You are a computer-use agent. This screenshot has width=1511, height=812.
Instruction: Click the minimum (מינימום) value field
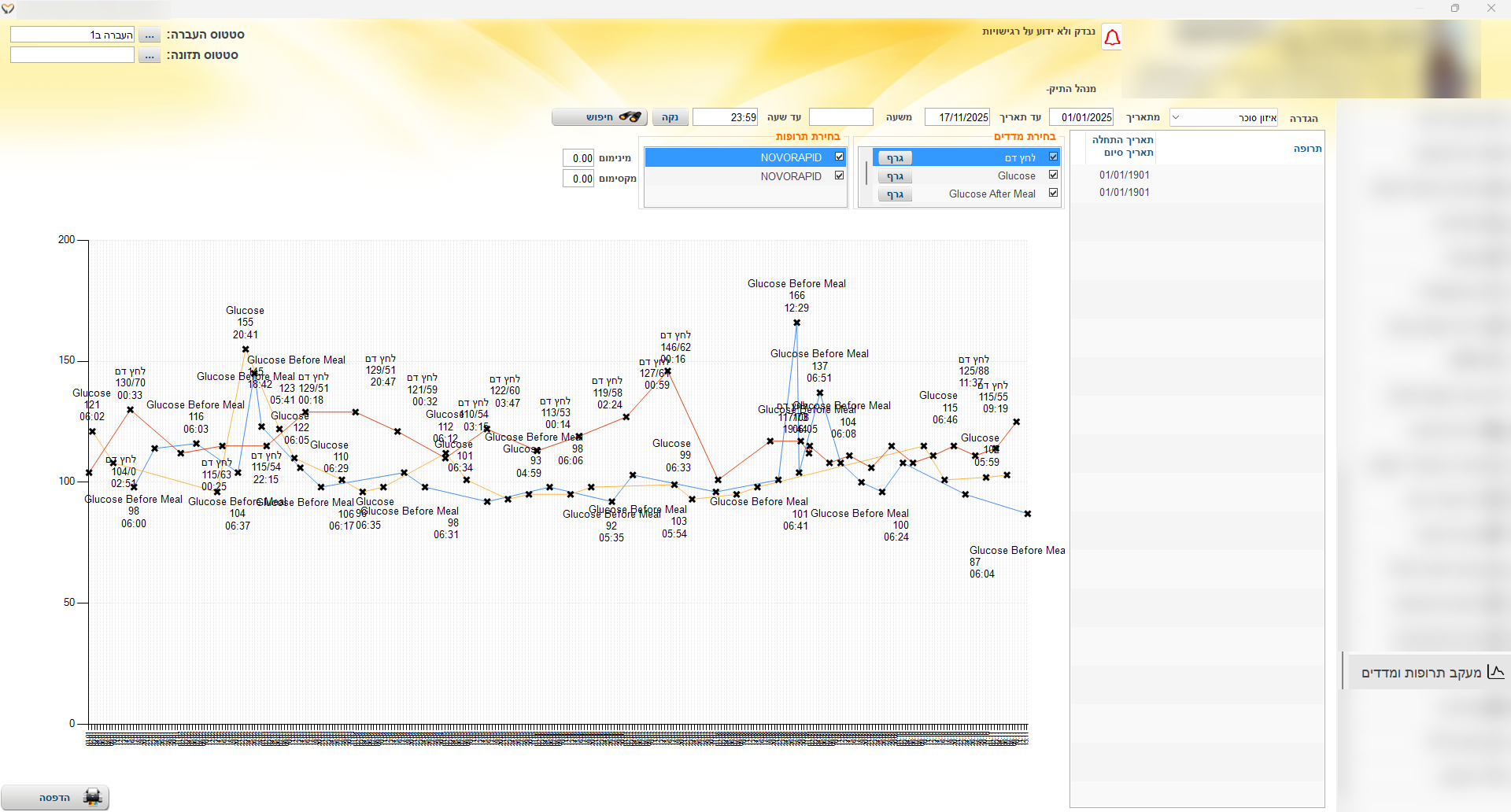tap(578, 158)
